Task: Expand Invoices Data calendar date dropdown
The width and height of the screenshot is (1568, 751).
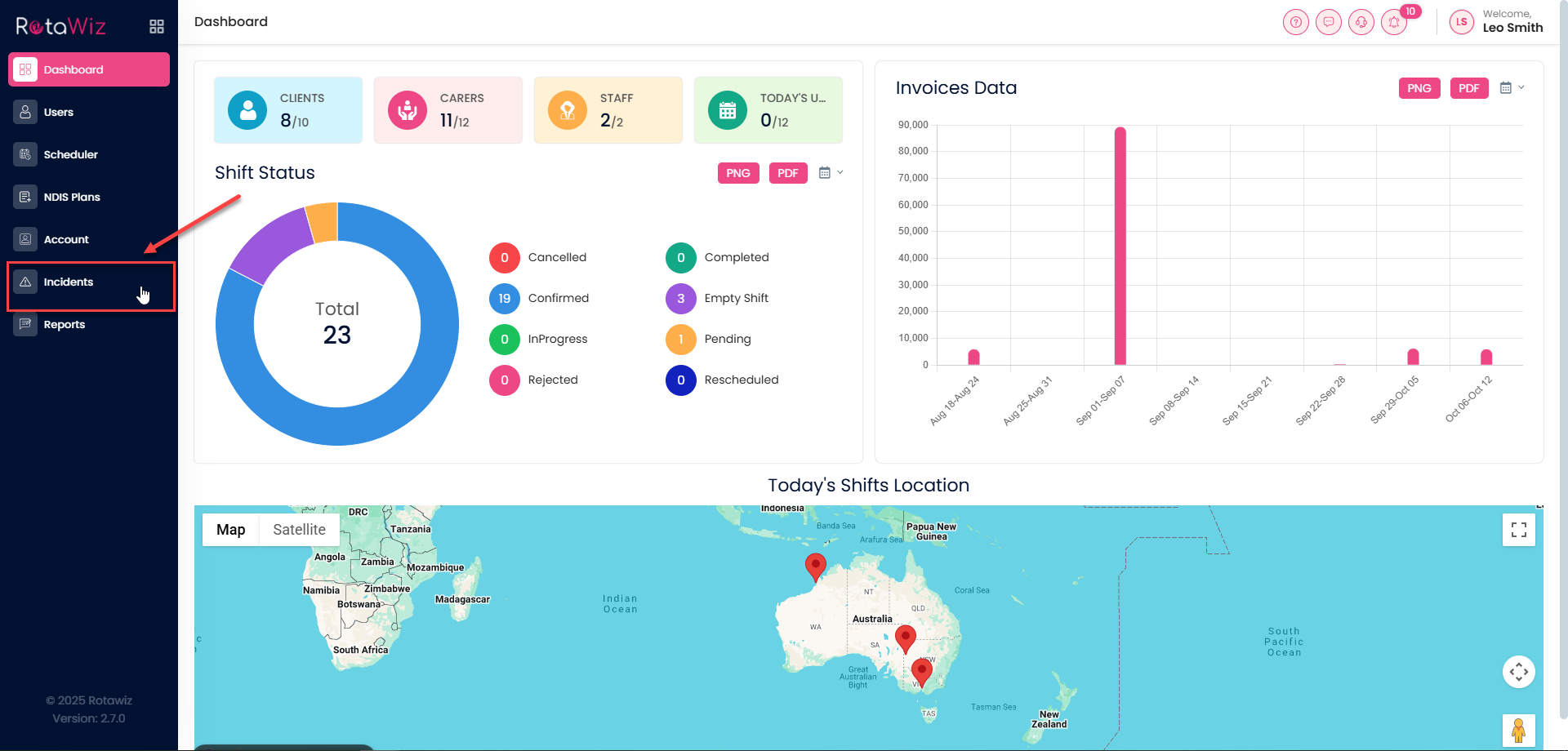Action: coord(1512,88)
